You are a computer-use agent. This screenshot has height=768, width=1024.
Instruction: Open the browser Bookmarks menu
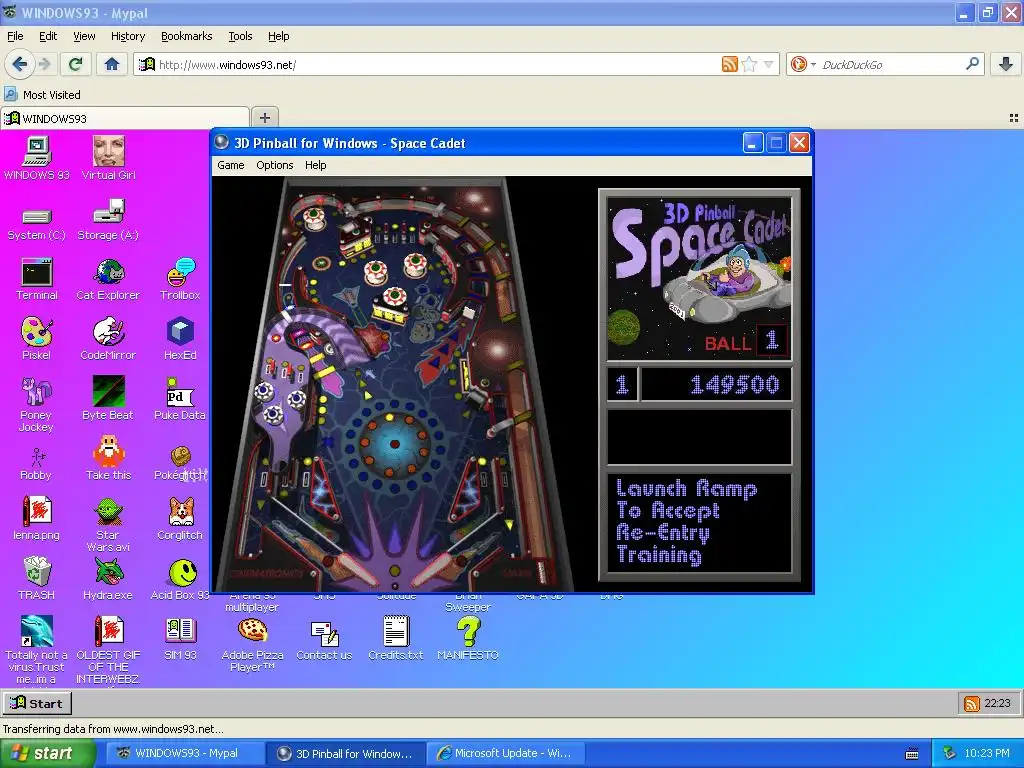[x=186, y=36]
